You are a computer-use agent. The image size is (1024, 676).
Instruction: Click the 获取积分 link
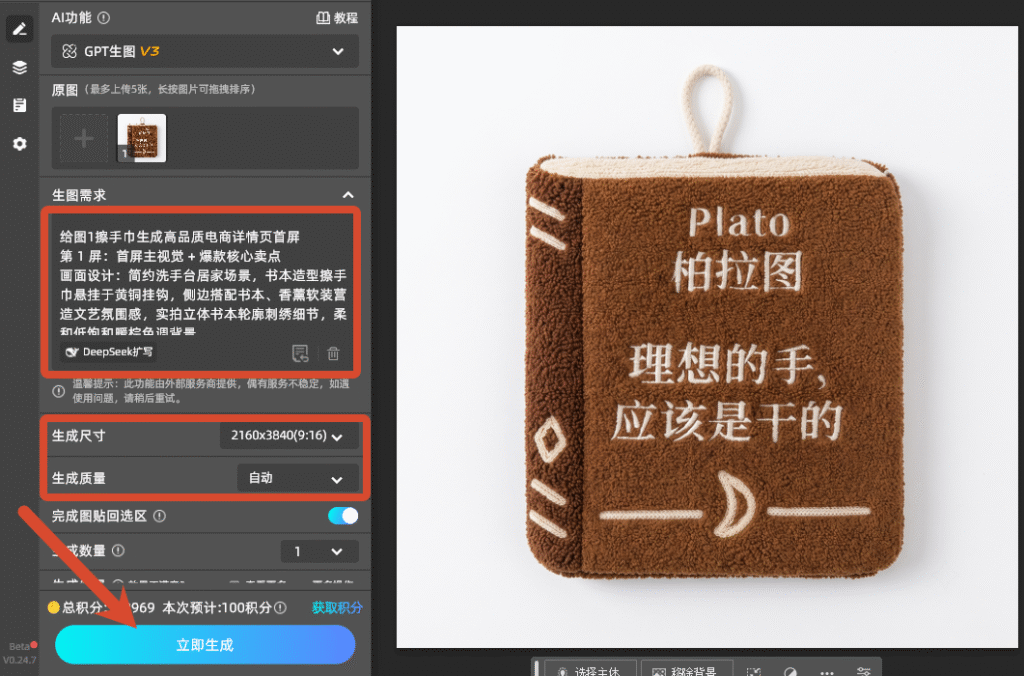[x=337, y=607]
